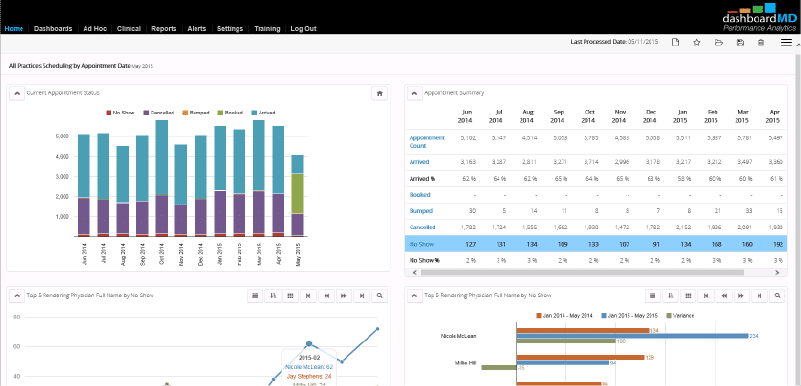Click the trash delete icon in top toolbar
This screenshot has width=801, height=386.
[761, 42]
